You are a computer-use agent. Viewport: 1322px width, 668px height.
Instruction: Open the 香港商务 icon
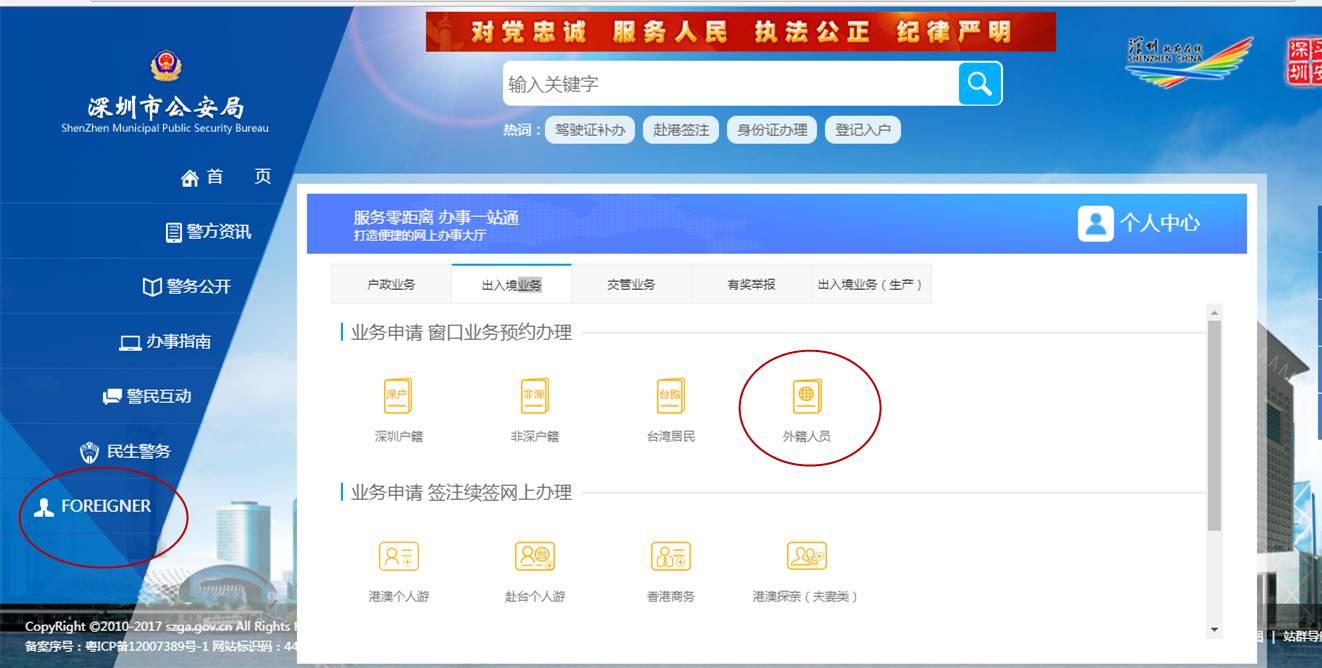(670, 557)
